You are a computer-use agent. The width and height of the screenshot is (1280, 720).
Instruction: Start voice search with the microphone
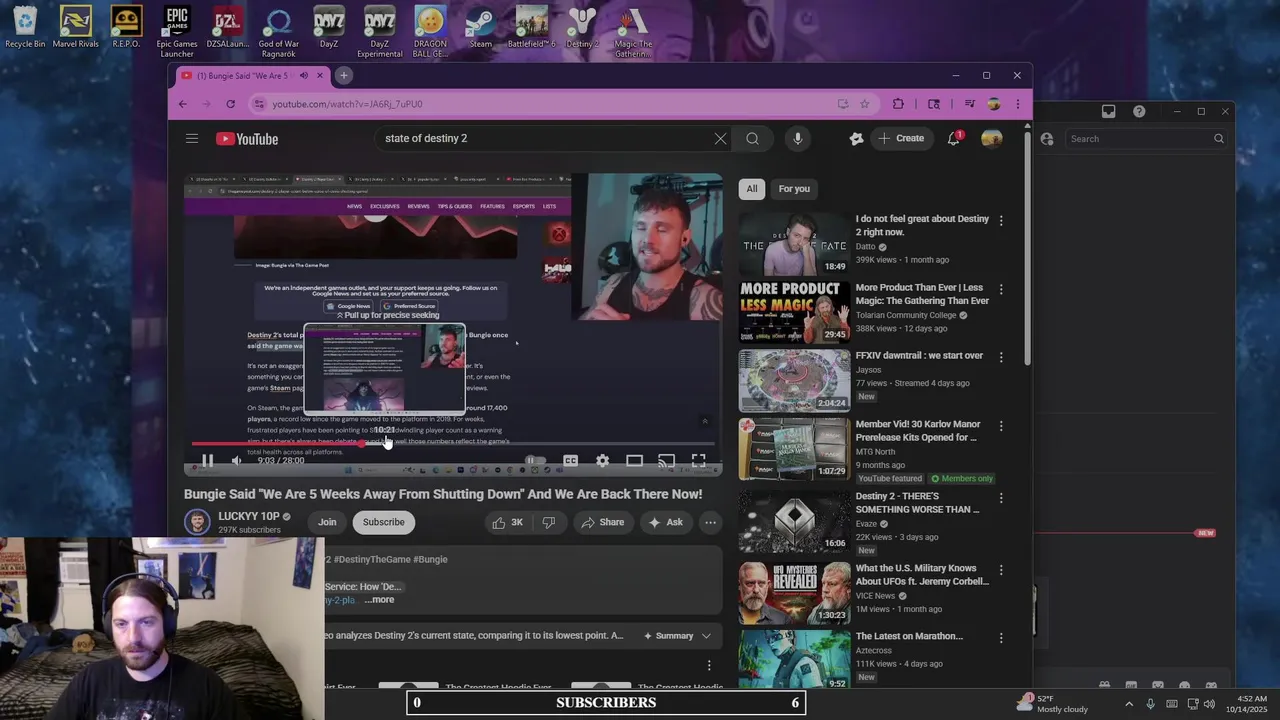[797, 139]
